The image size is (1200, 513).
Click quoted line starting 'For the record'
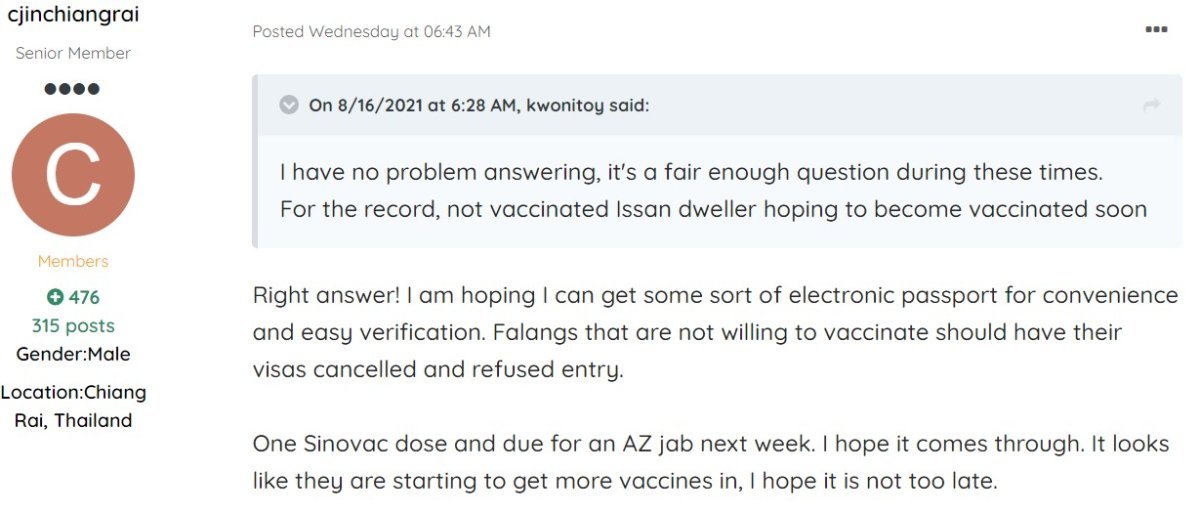tap(712, 209)
